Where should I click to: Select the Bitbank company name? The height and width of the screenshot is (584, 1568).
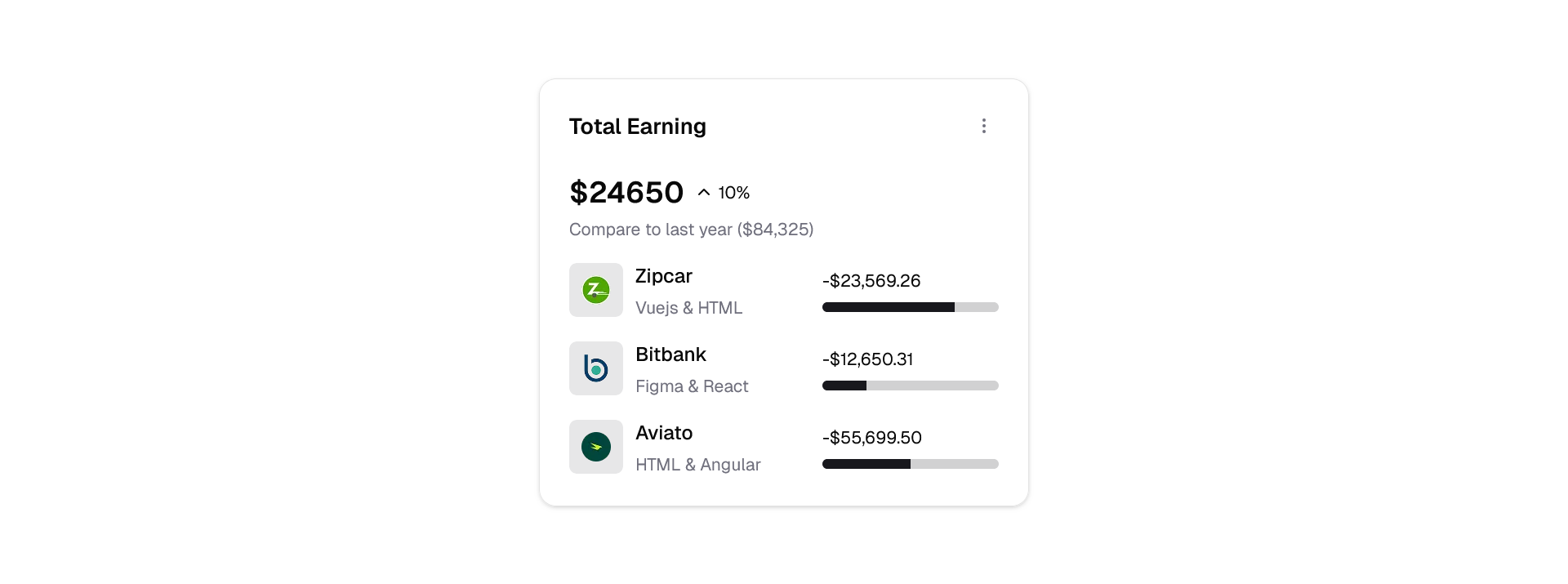tap(670, 354)
